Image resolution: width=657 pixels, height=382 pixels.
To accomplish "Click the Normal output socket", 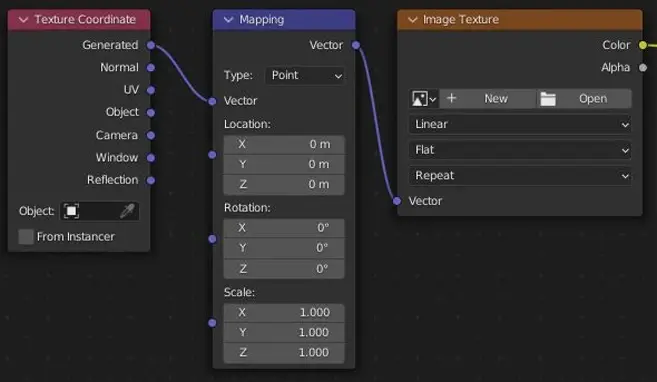I will (x=151, y=67).
